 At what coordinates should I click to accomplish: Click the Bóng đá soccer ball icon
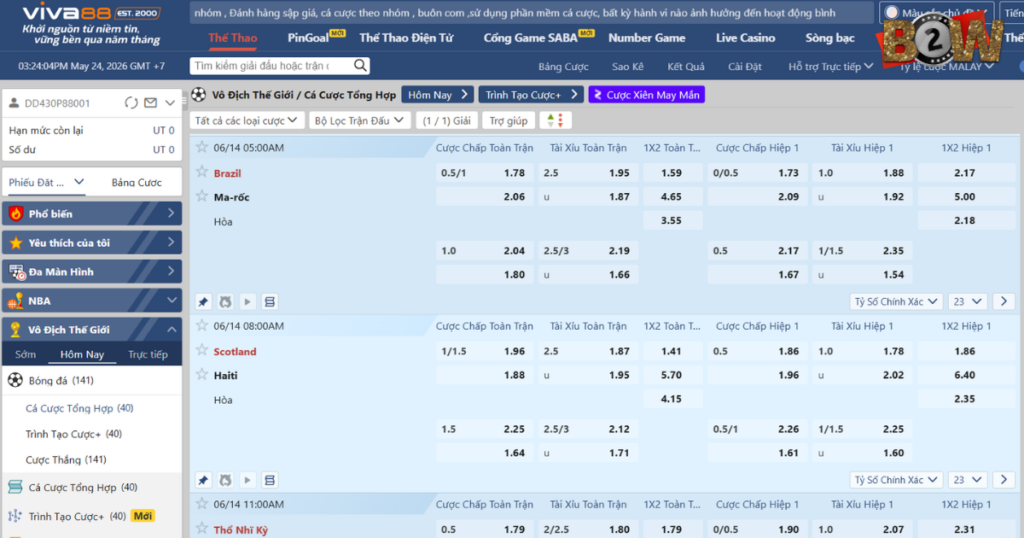[x=15, y=380]
